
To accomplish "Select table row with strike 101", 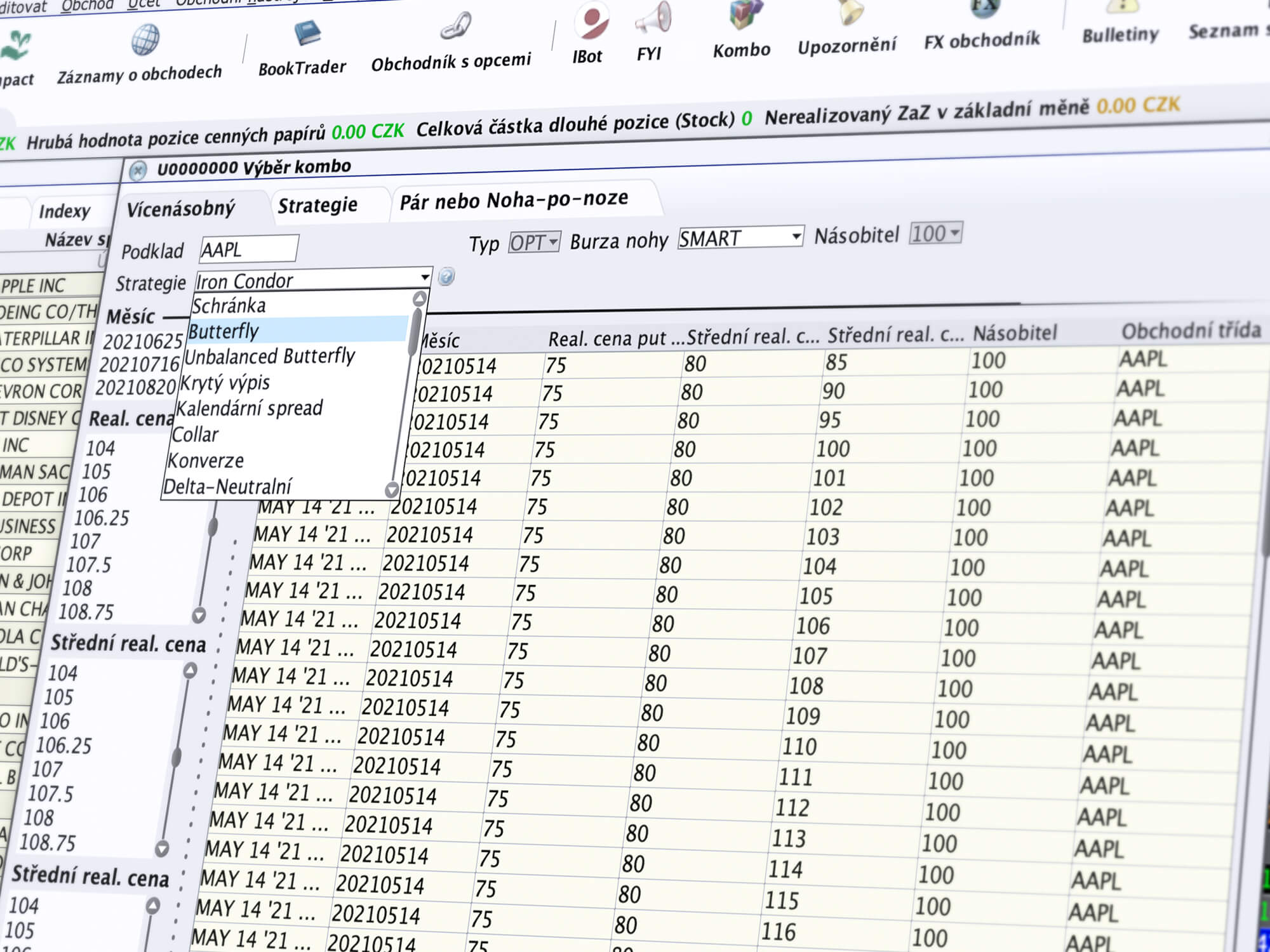I will [x=830, y=477].
